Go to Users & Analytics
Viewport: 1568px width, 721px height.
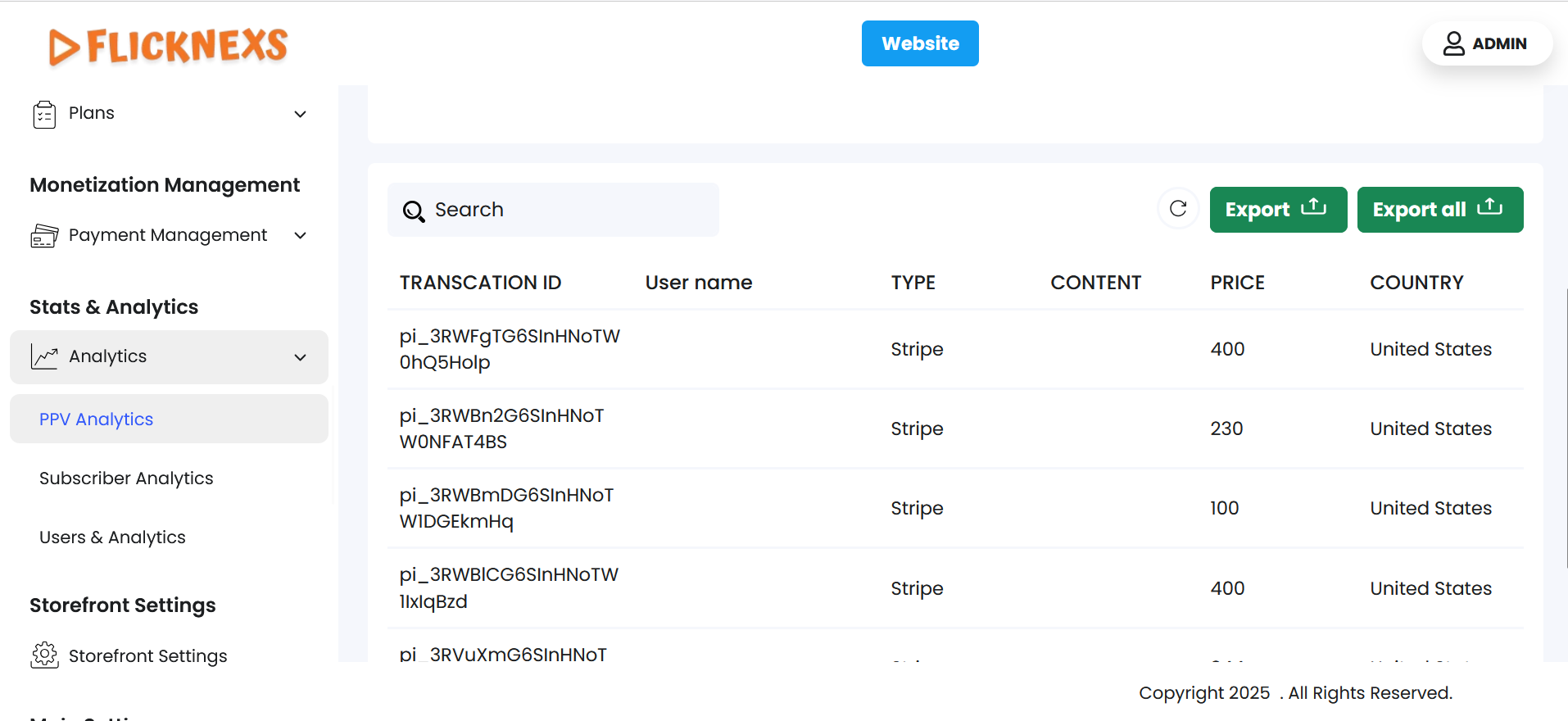(112, 537)
